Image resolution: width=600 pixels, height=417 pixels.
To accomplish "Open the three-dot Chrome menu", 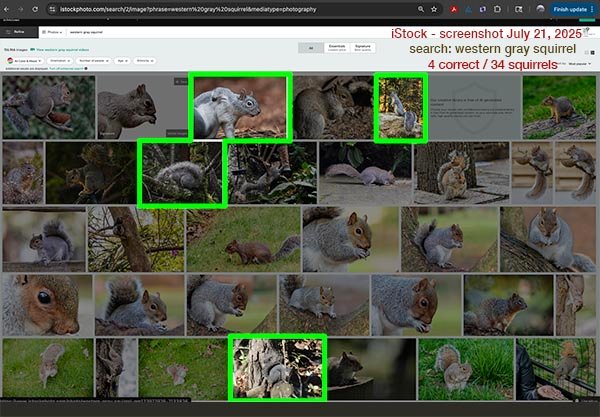I will [592, 9].
